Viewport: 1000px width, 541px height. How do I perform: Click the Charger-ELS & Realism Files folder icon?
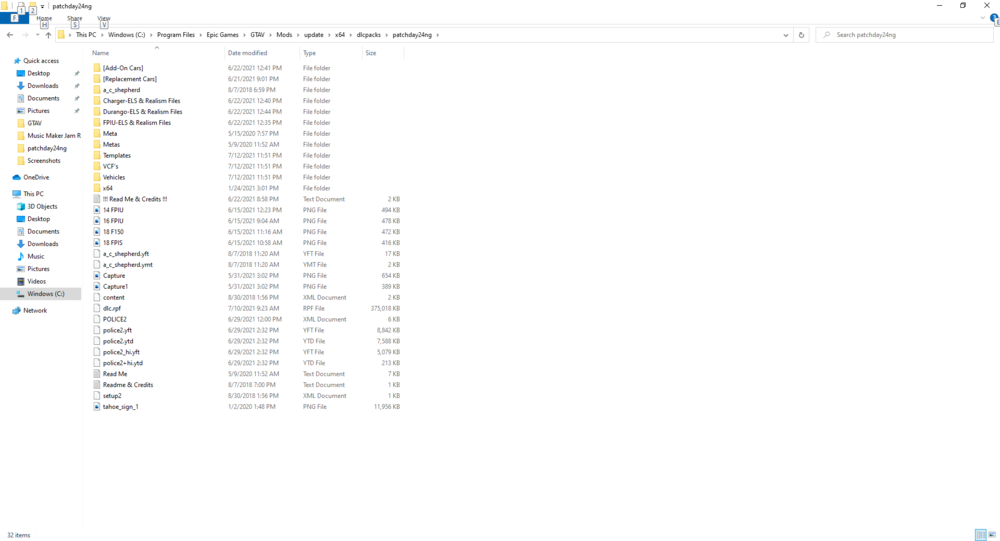97,101
